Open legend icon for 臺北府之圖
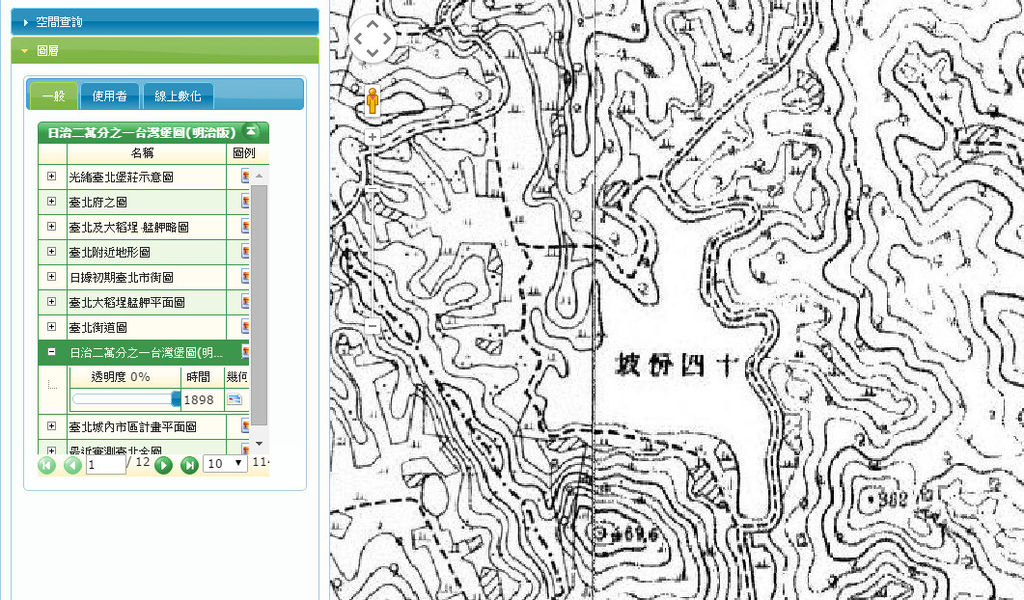This screenshot has height=600, width=1024. coord(245,202)
